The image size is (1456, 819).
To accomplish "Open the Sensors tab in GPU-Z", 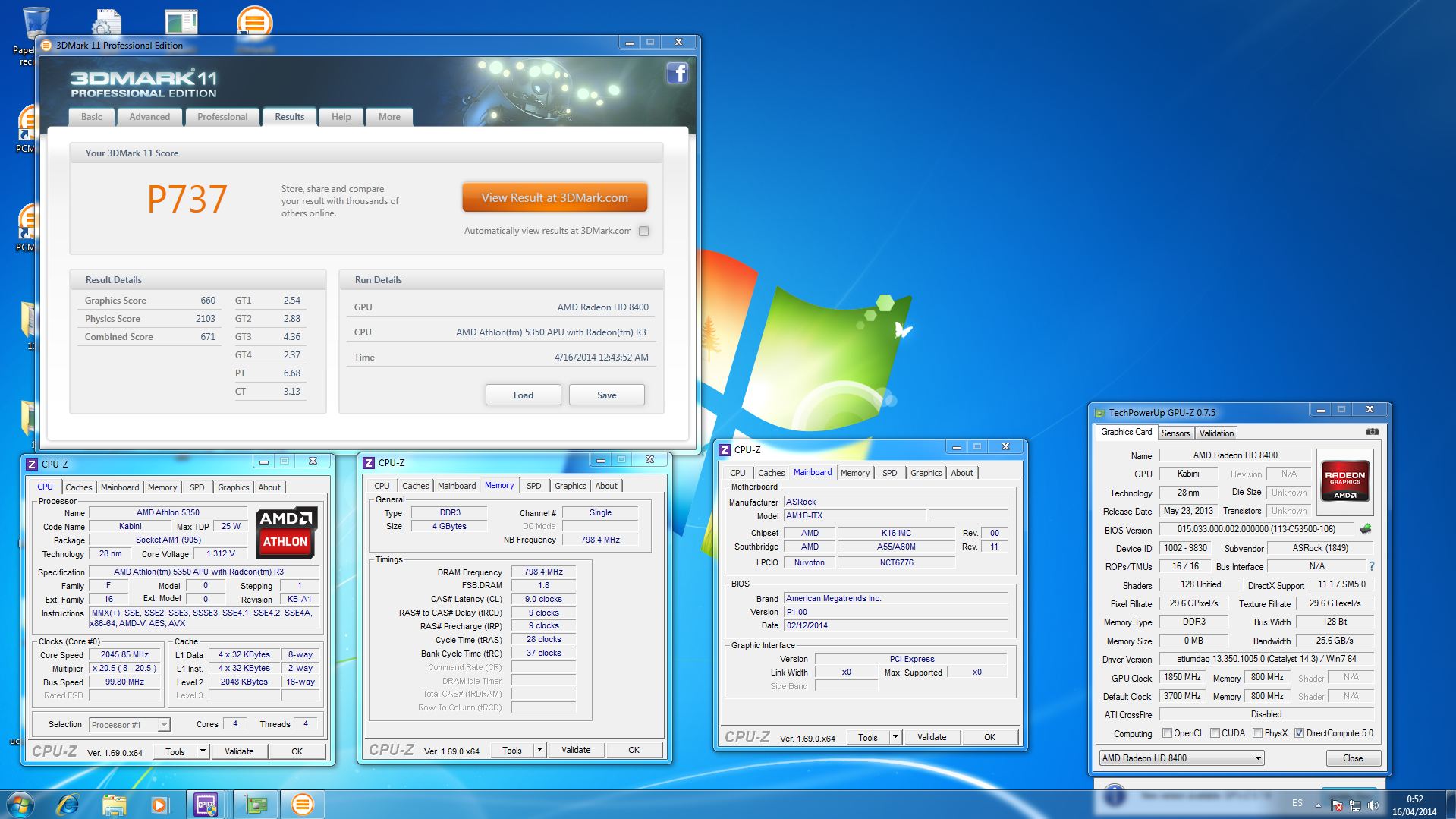I will coord(1175,433).
